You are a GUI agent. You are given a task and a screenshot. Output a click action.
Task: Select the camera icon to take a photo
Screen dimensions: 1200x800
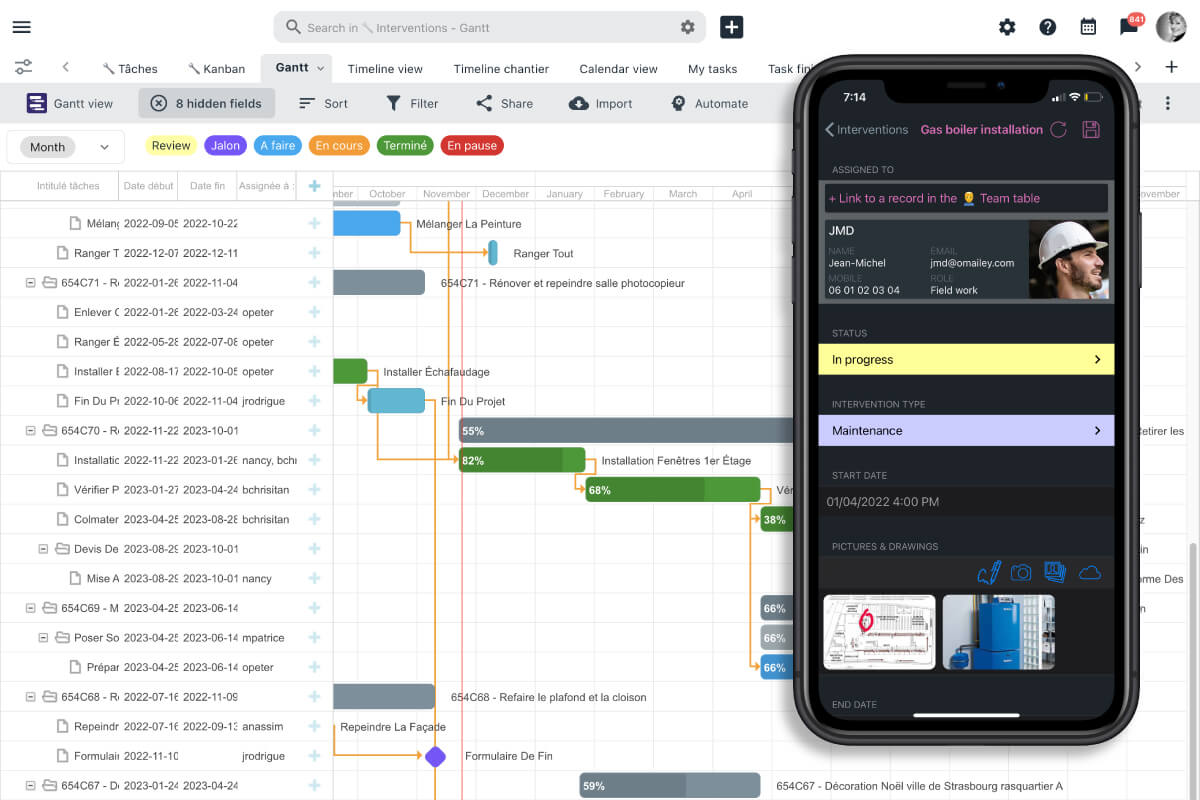(x=1021, y=572)
